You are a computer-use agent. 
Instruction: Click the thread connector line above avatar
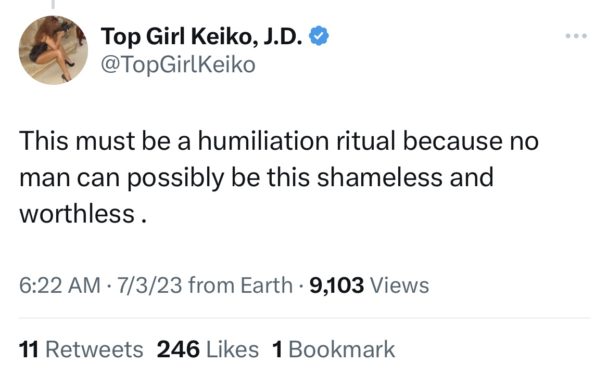point(53,4)
